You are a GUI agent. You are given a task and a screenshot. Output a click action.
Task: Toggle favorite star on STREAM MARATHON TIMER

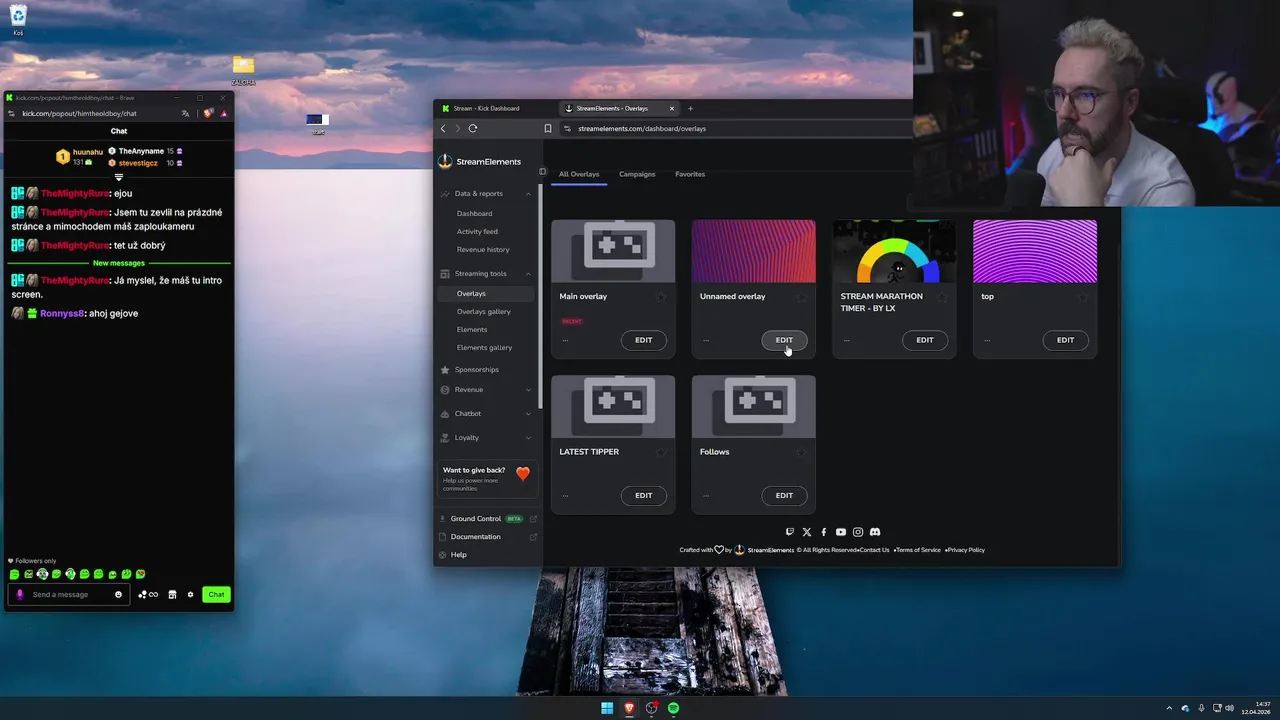tap(942, 297)
